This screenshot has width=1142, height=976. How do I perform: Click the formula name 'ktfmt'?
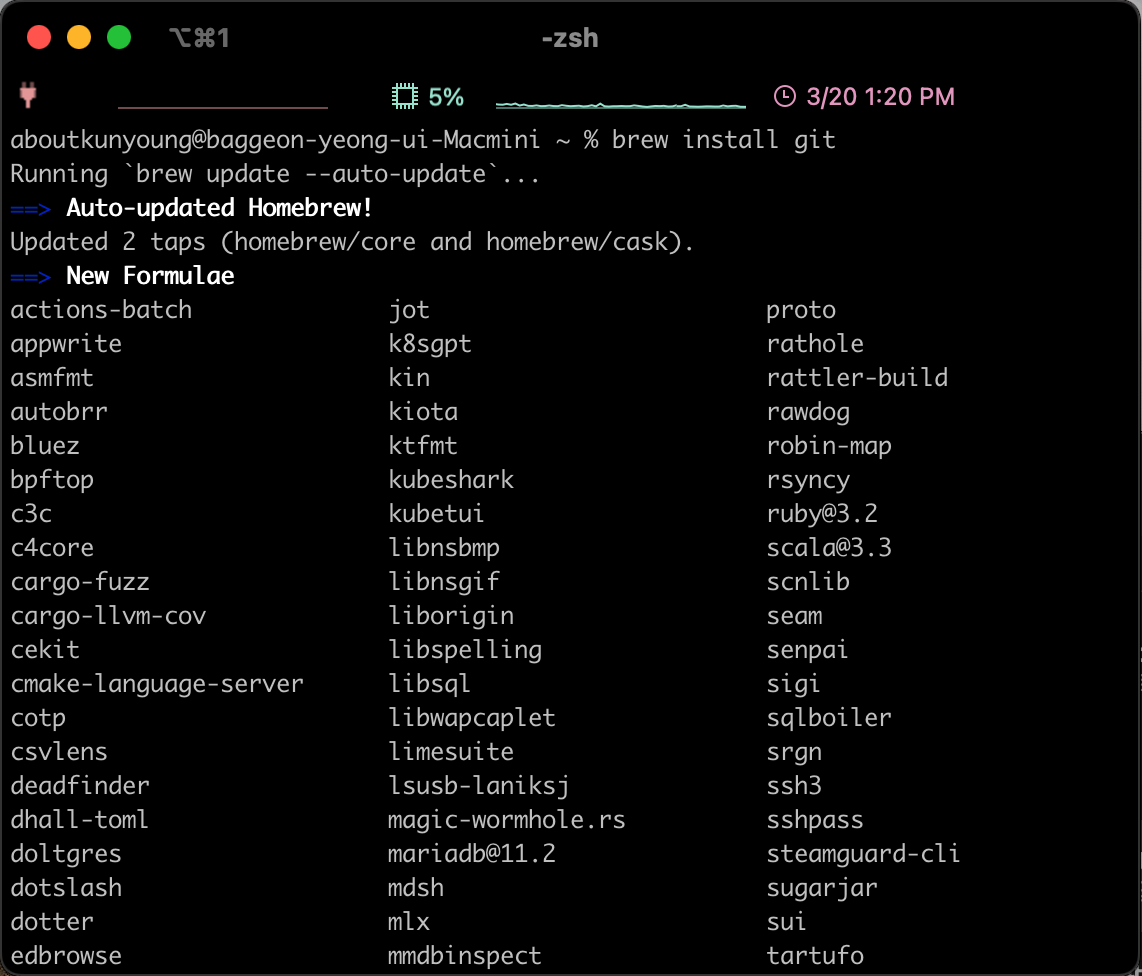[x=423, y=446]
